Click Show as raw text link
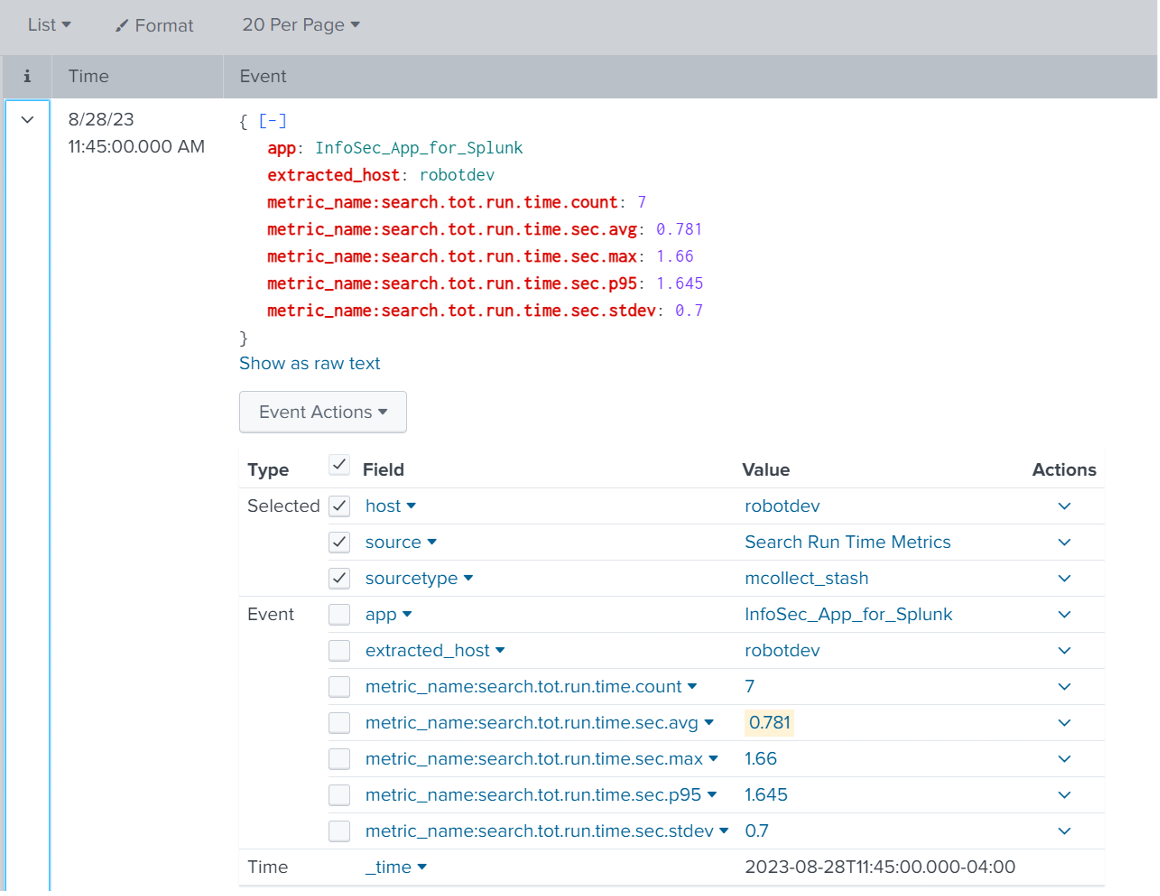 click(310, 363)
